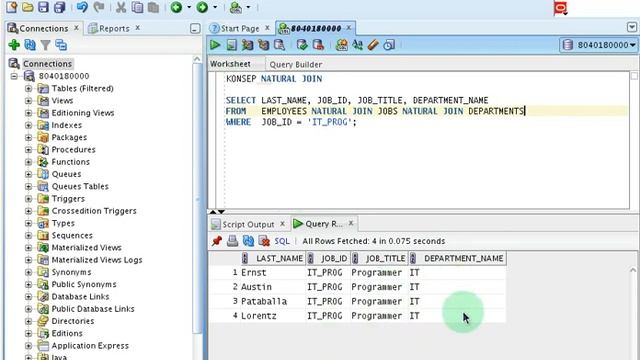Redo the last edit
This screenshot has height=360, width=640.
(x=99, y=7)
